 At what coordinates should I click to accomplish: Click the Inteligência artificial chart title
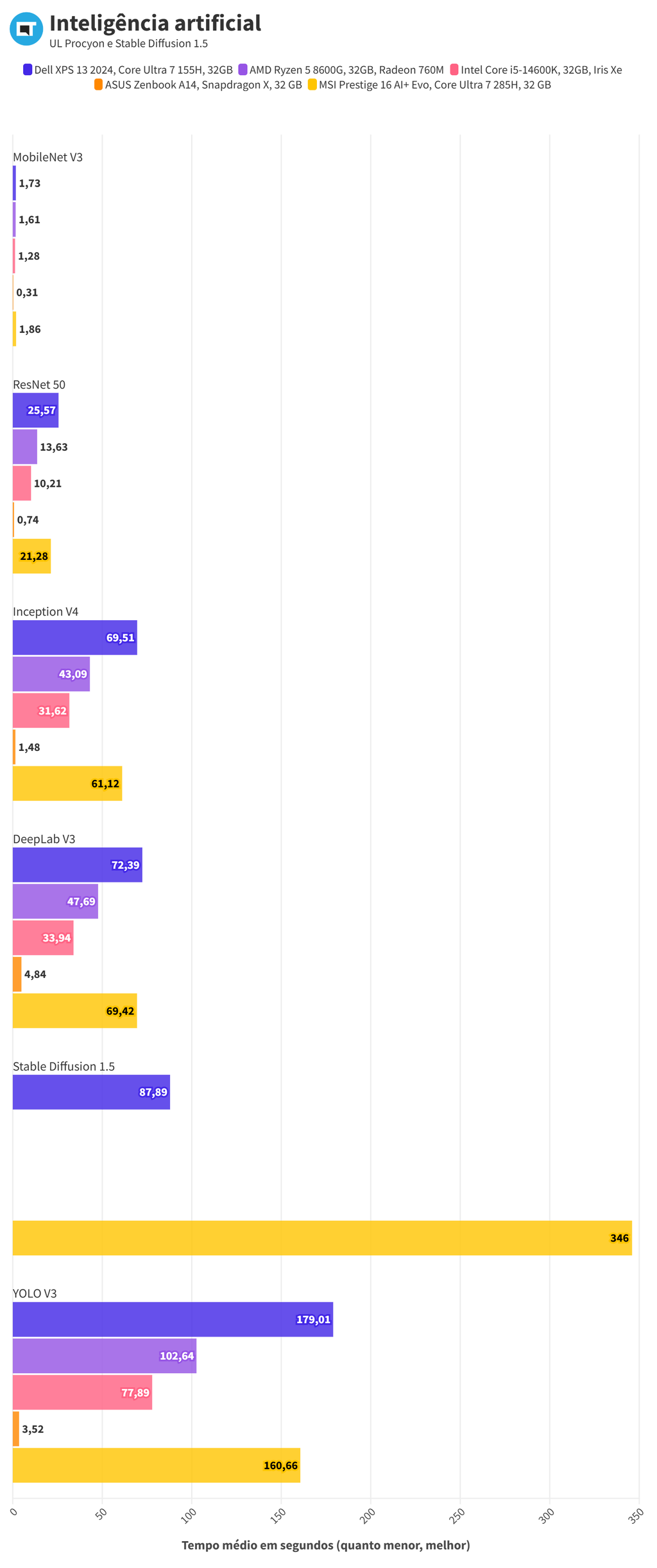[155, 23]
